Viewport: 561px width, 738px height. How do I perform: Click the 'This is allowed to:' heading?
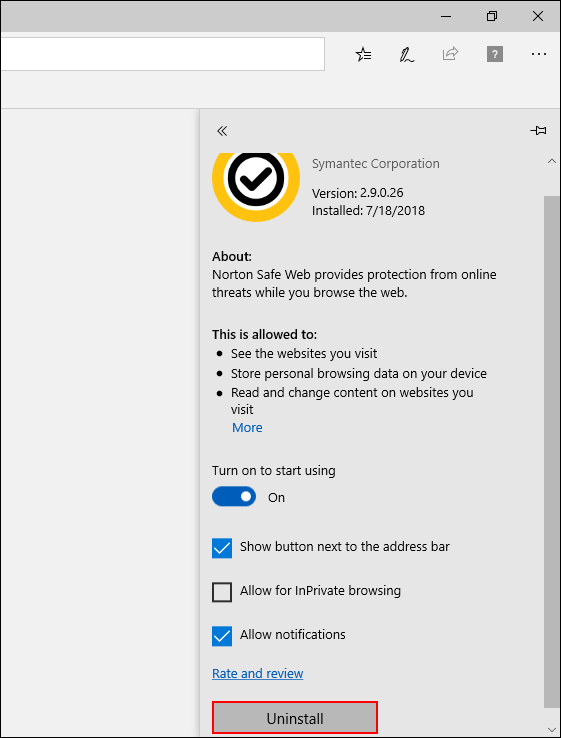pyautogui.click(x=264, y=335)
